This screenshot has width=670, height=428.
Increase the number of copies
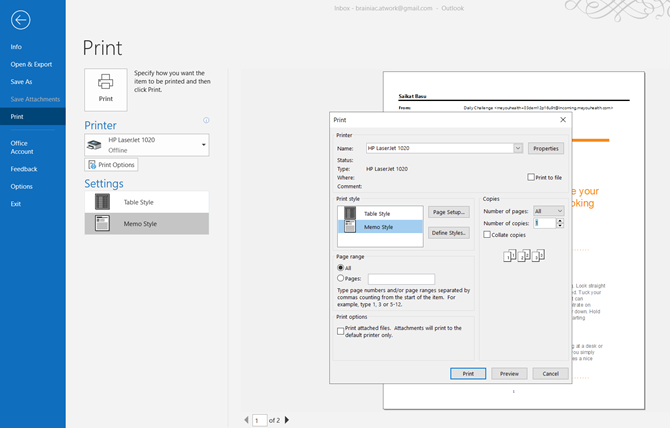click(560, 220)
